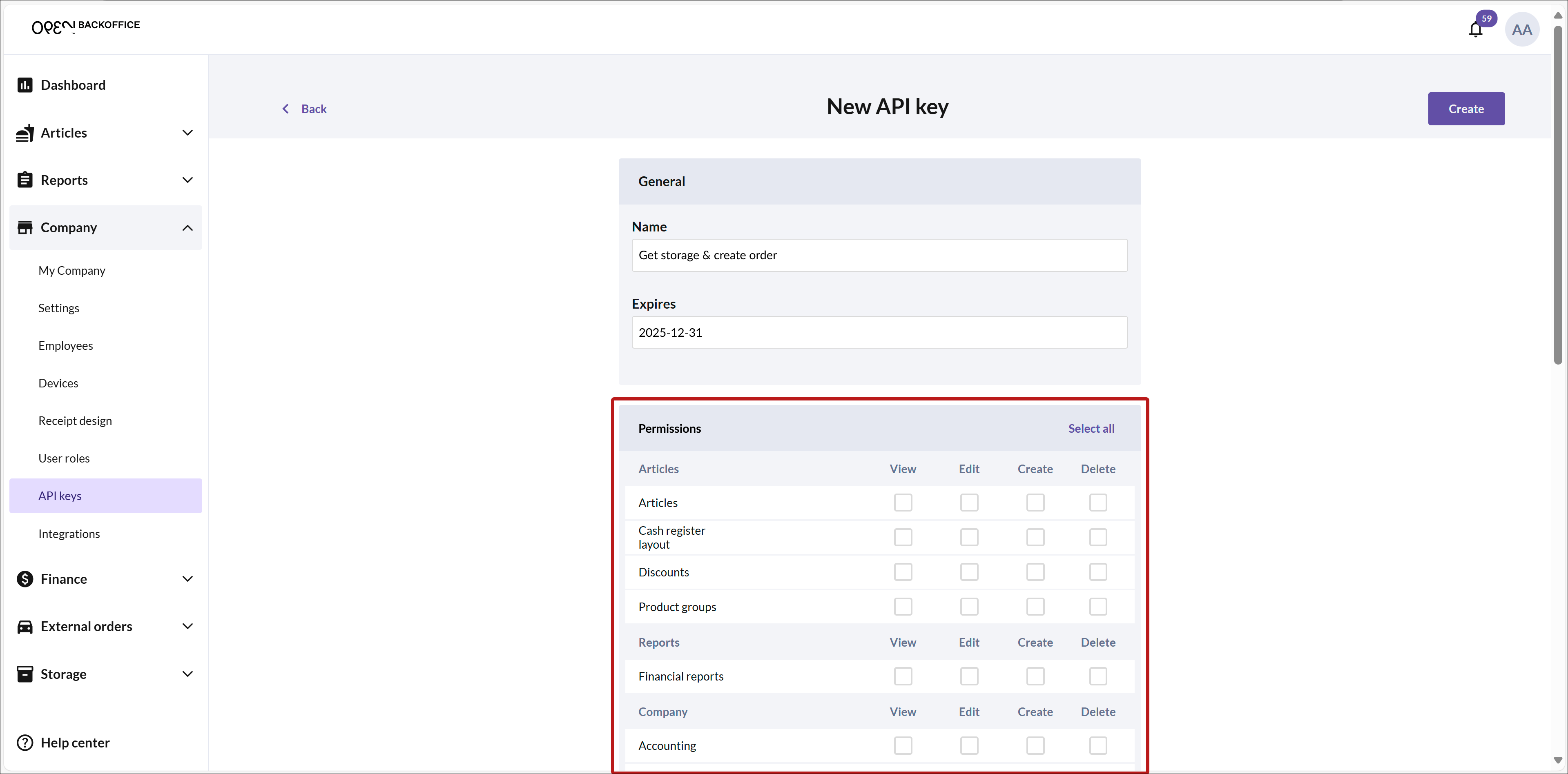
Task: Check Product groups View checkbox
Action: (903, 607)
